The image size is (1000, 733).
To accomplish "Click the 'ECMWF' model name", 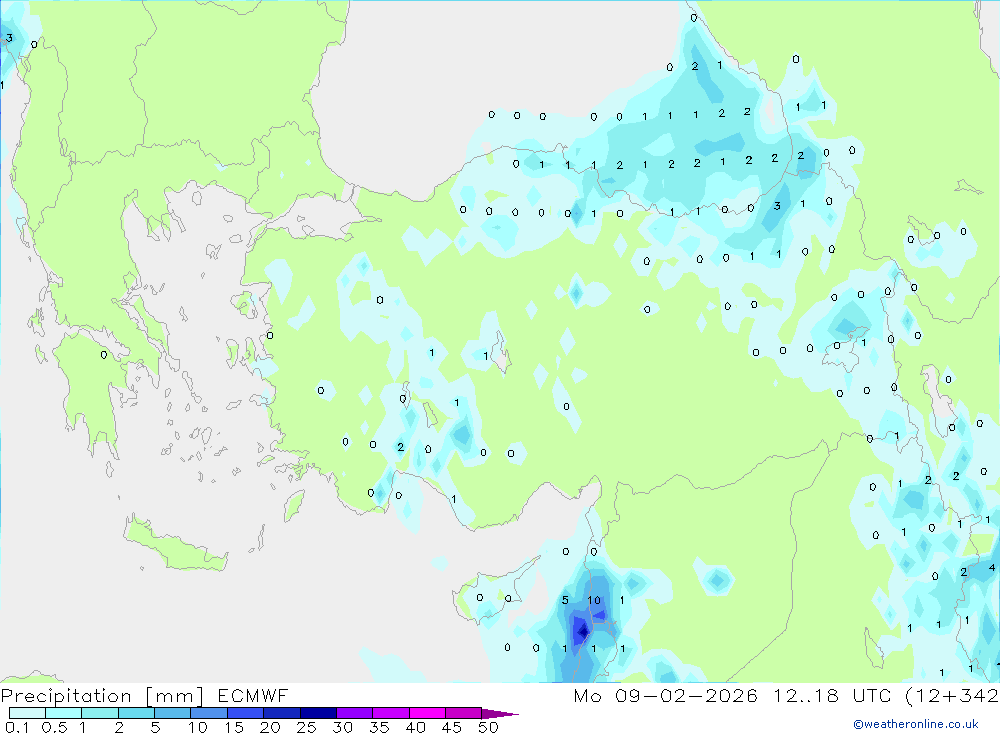I will click(x=253, y=695).
